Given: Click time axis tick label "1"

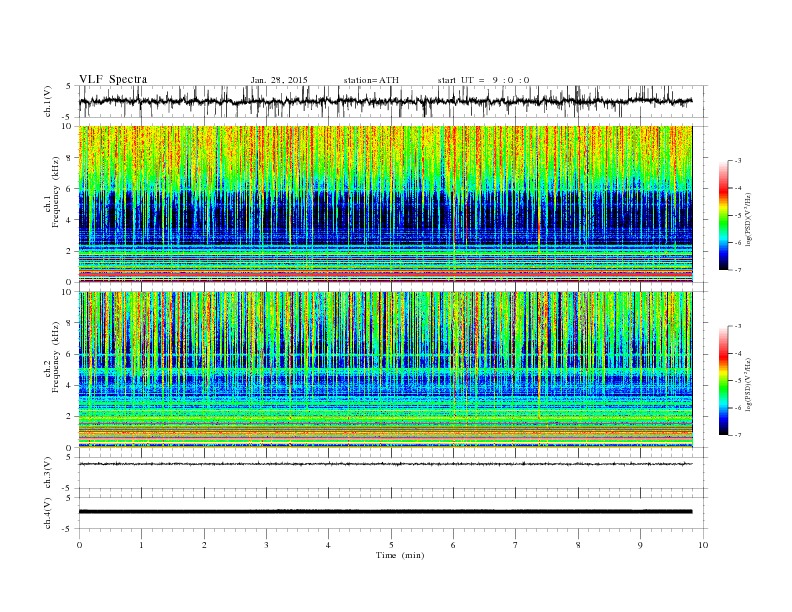Looking at the screenshot, I should 141,545.
